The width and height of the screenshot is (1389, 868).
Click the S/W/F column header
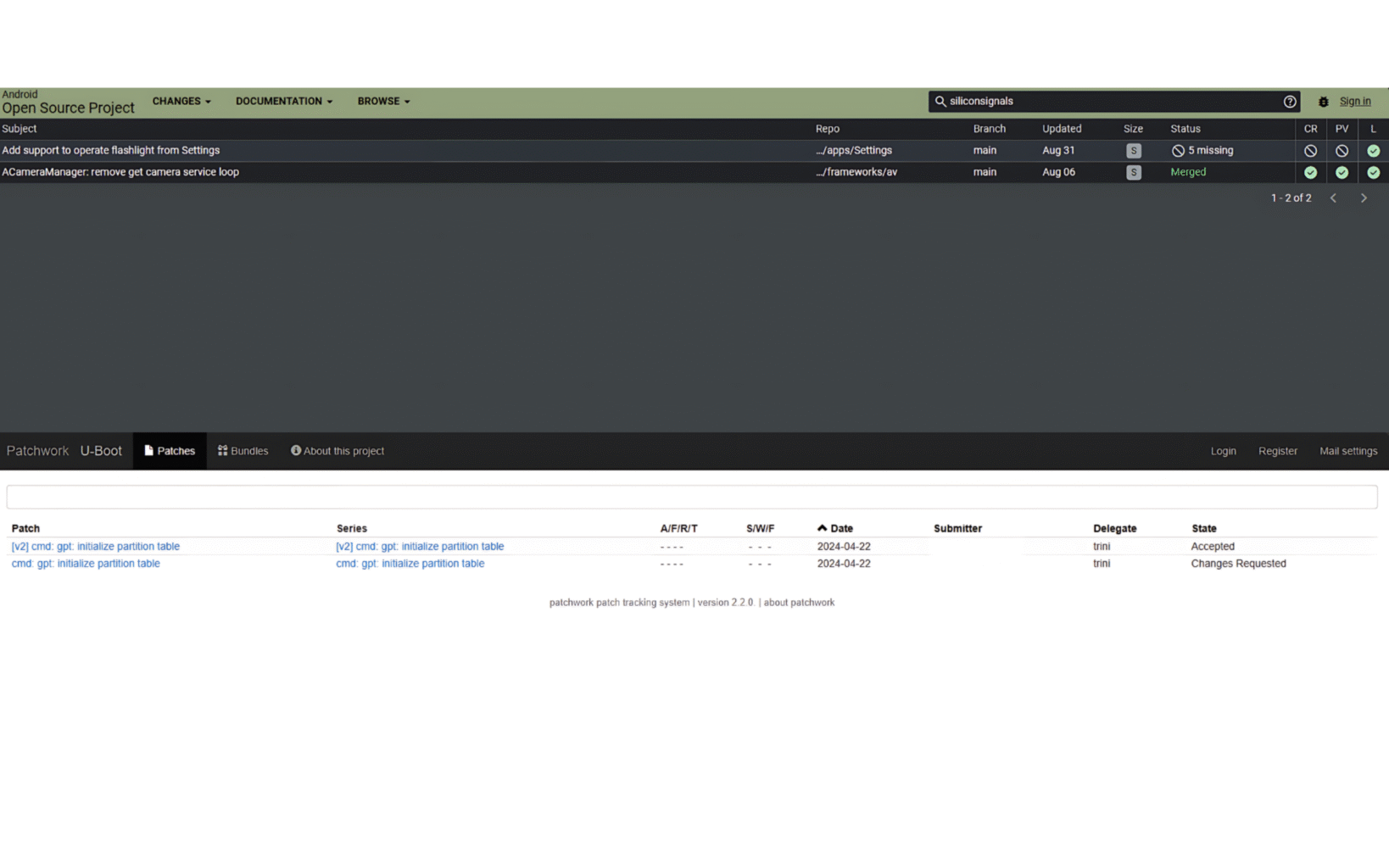click(760, 528)
